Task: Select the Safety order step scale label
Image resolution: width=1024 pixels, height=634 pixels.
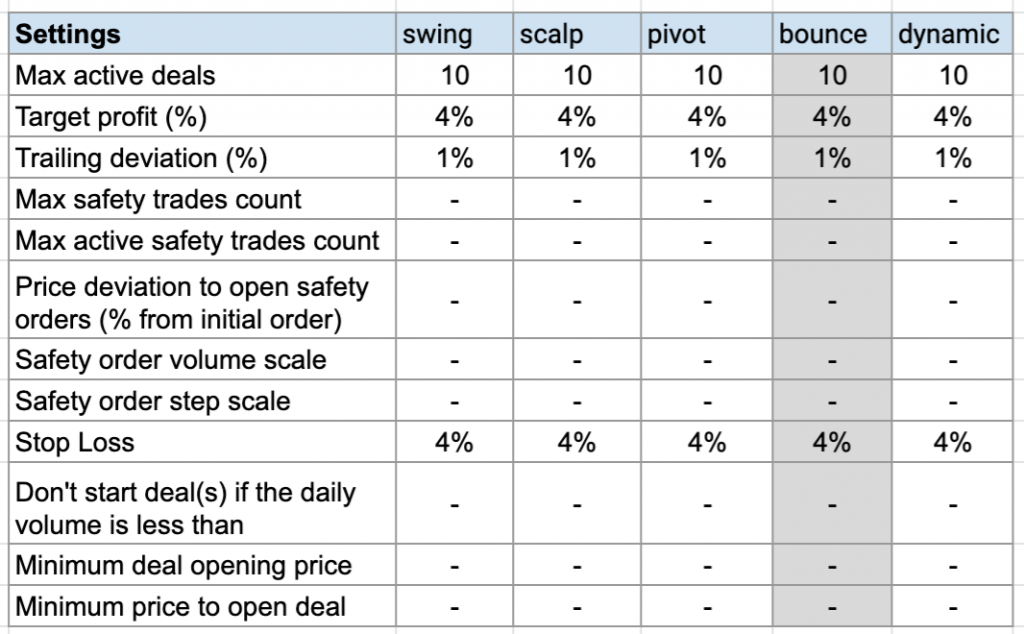Action: pos(153,401)
